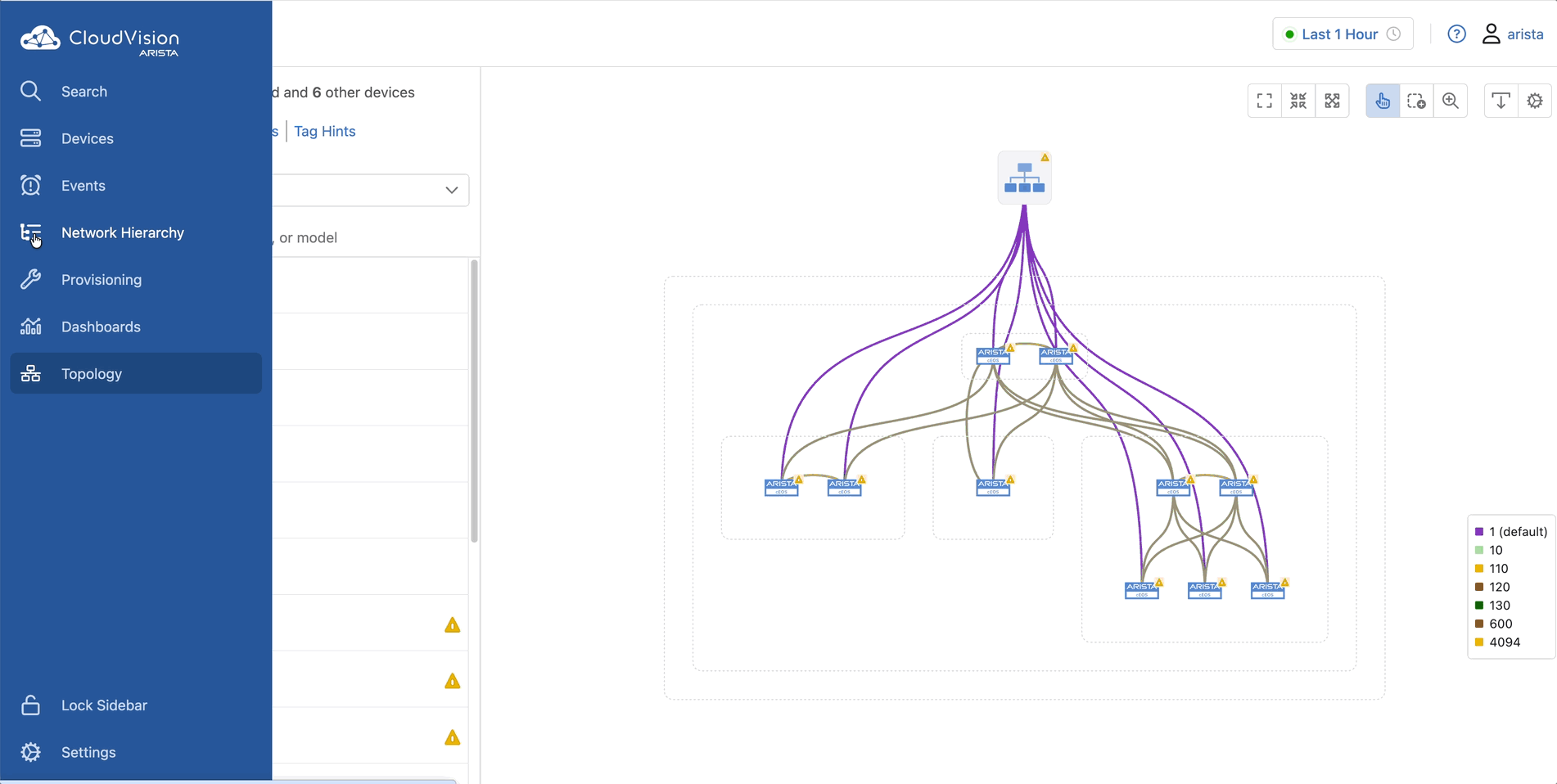Viewport: 1557px width, 784px height.
Task: Open the help question-mark icon
Action: [1456, 34]
